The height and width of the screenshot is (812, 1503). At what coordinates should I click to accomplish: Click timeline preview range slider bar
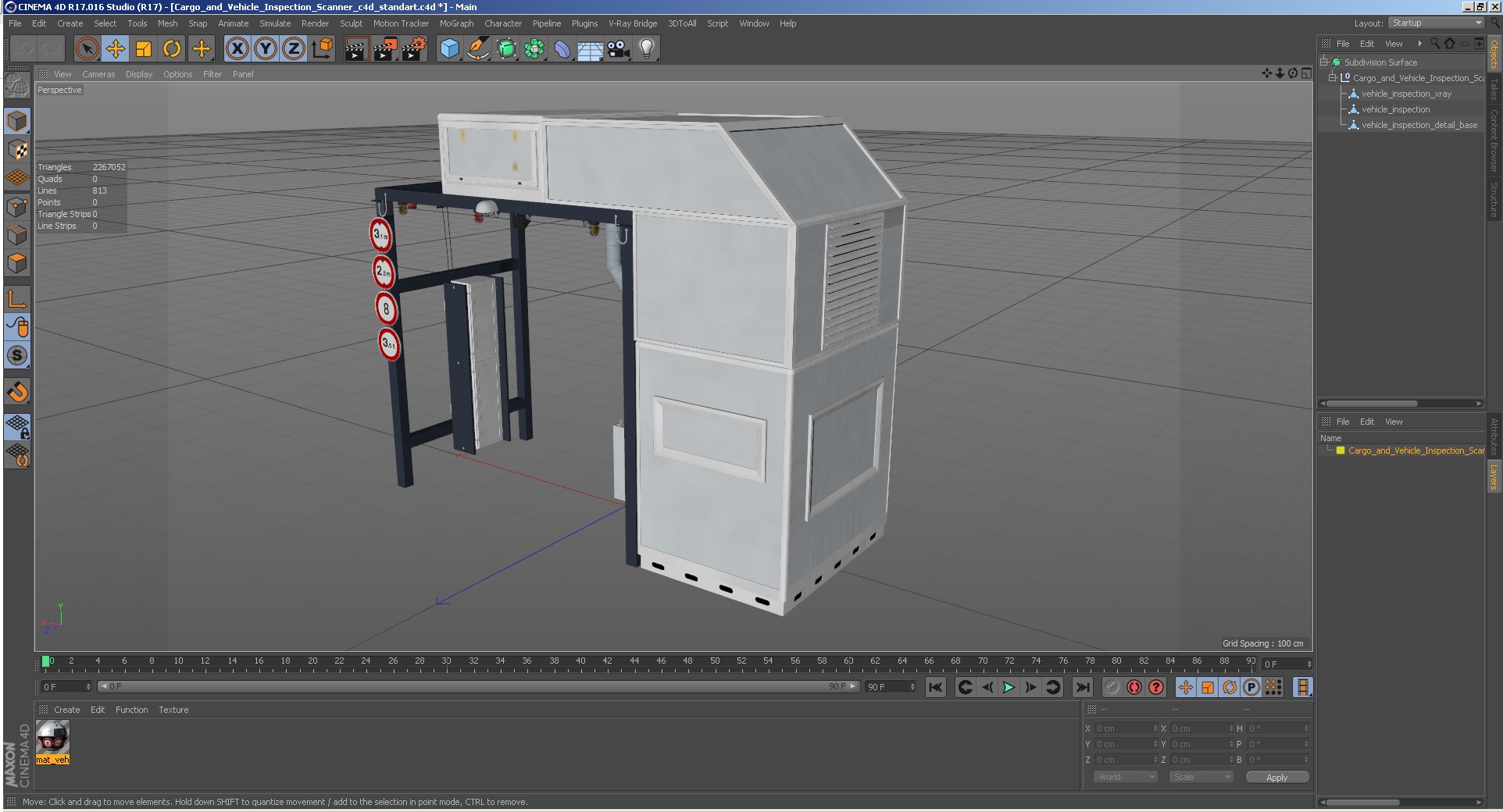(x=478, y=687)
